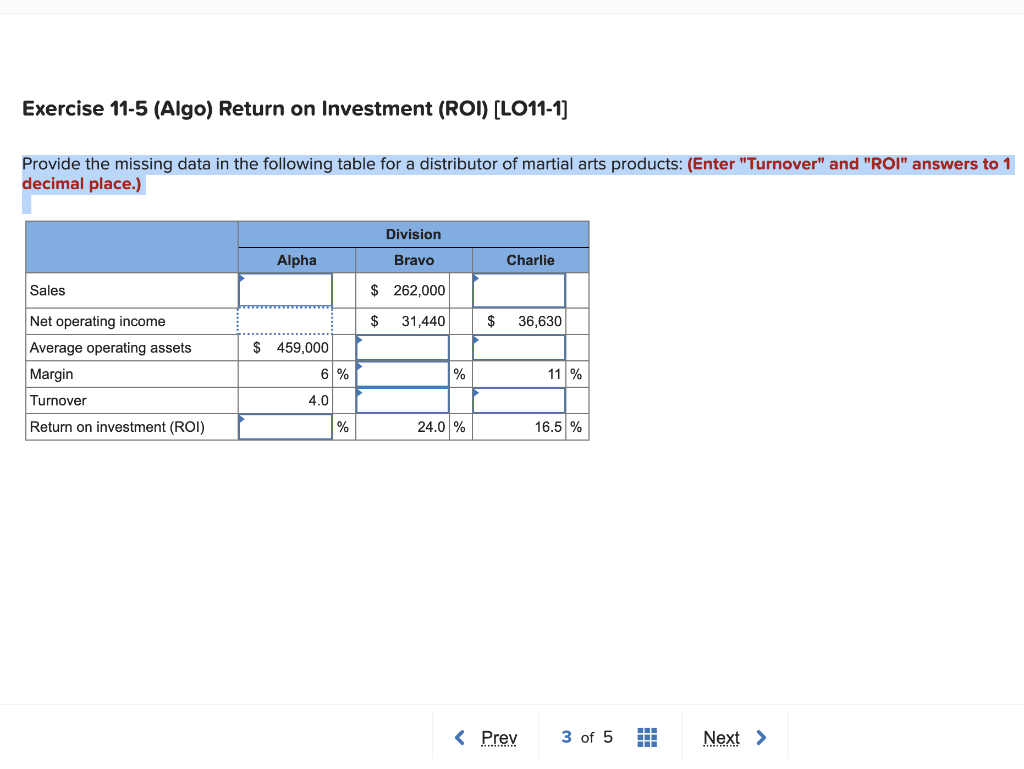This screenshot has width=1024, height=769.
Task: Select the Alpha average operating assets 459,000
Action: point(302,348)
